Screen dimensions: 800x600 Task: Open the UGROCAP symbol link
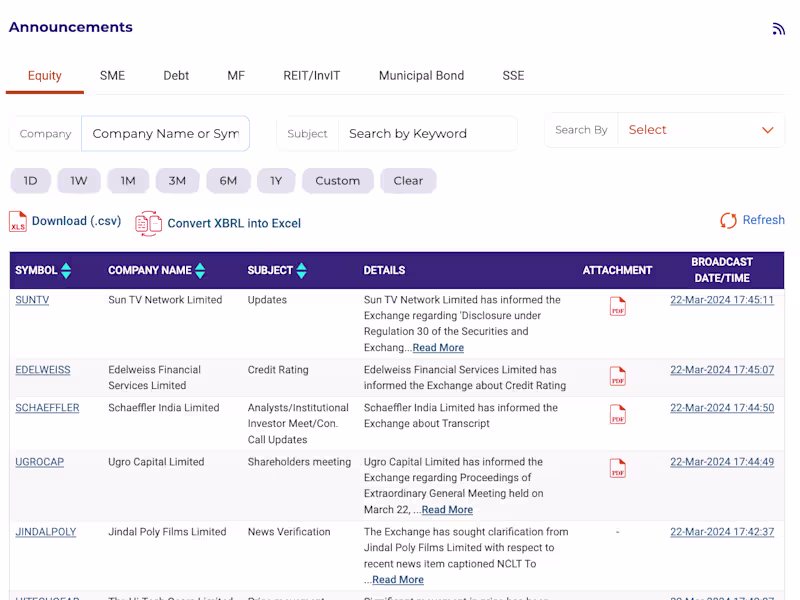(x=40, y=462)
